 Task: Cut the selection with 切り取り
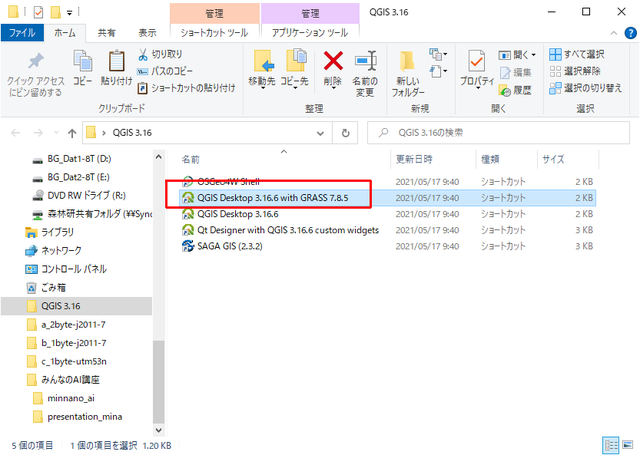click(x=160, y=54)
